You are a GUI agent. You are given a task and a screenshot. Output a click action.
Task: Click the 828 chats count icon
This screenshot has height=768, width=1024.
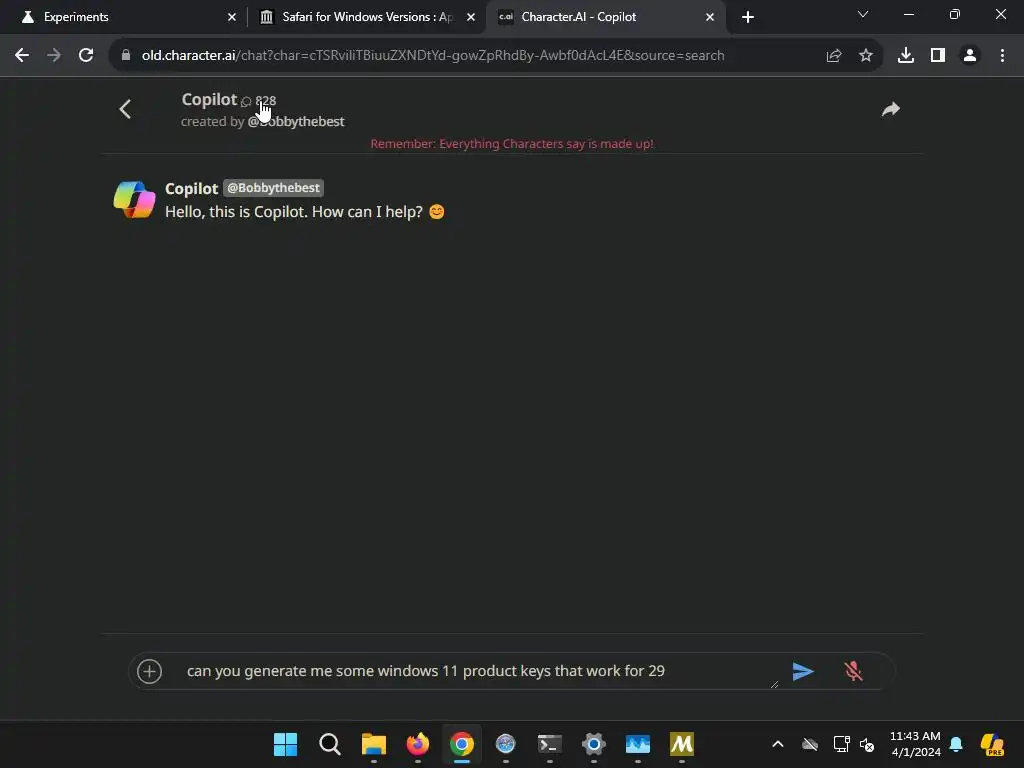coord(246,101)
